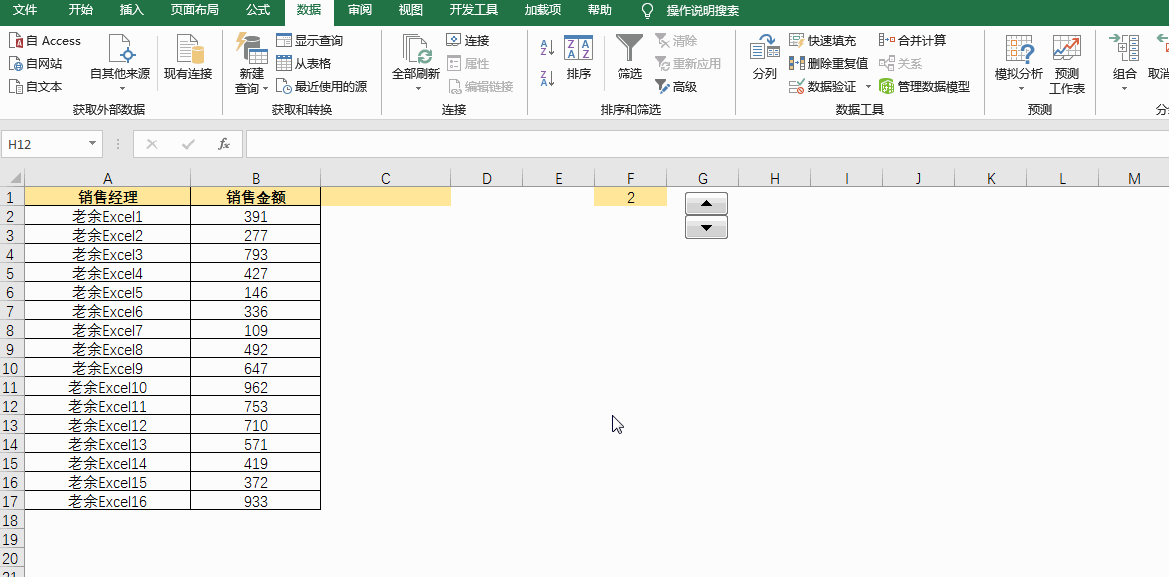This screenshot has height=577, width=1169.
Task: Open Advanced filter (高级)
Action: click(x=675, y=86)
